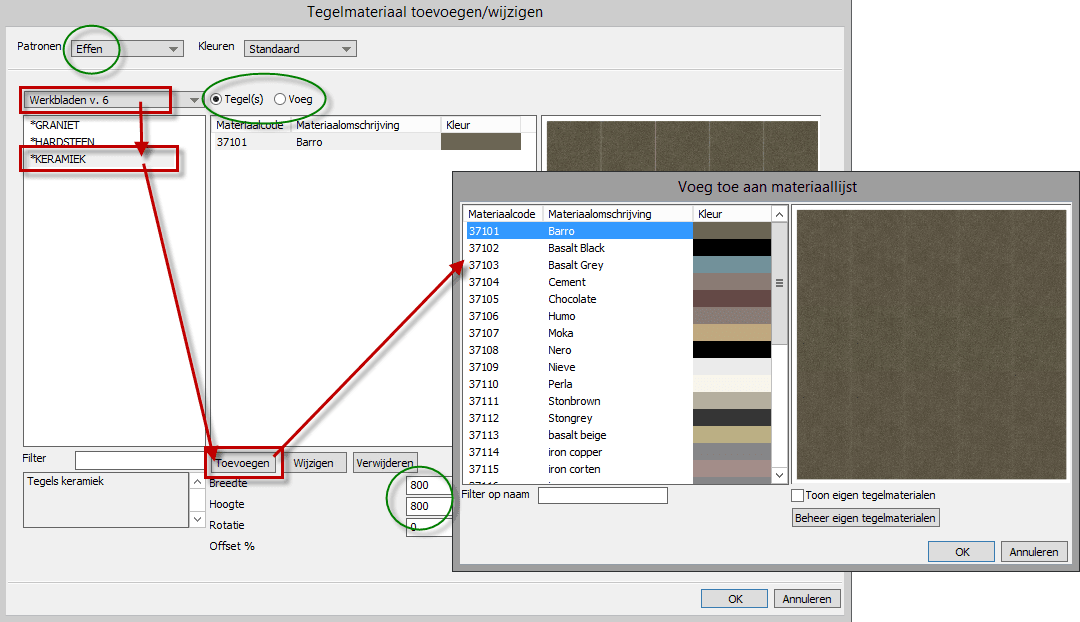Click the Filter op naam input field

pos(602,495)
